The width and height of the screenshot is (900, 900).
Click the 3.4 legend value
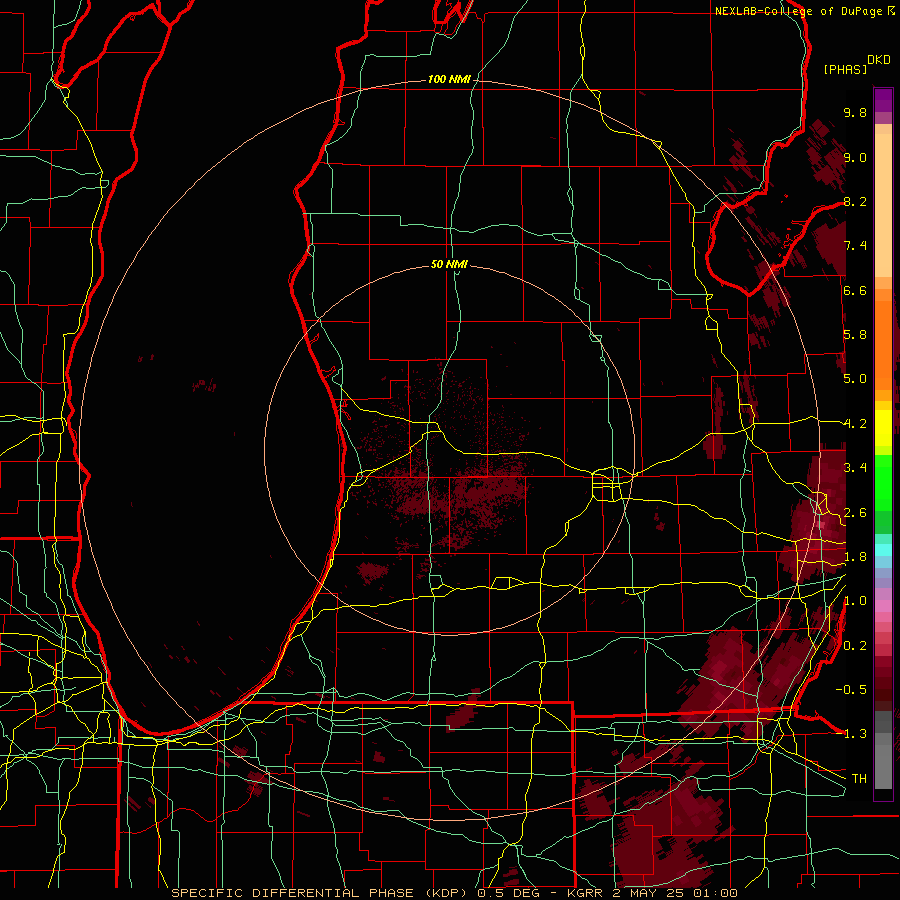coord(855,468)
